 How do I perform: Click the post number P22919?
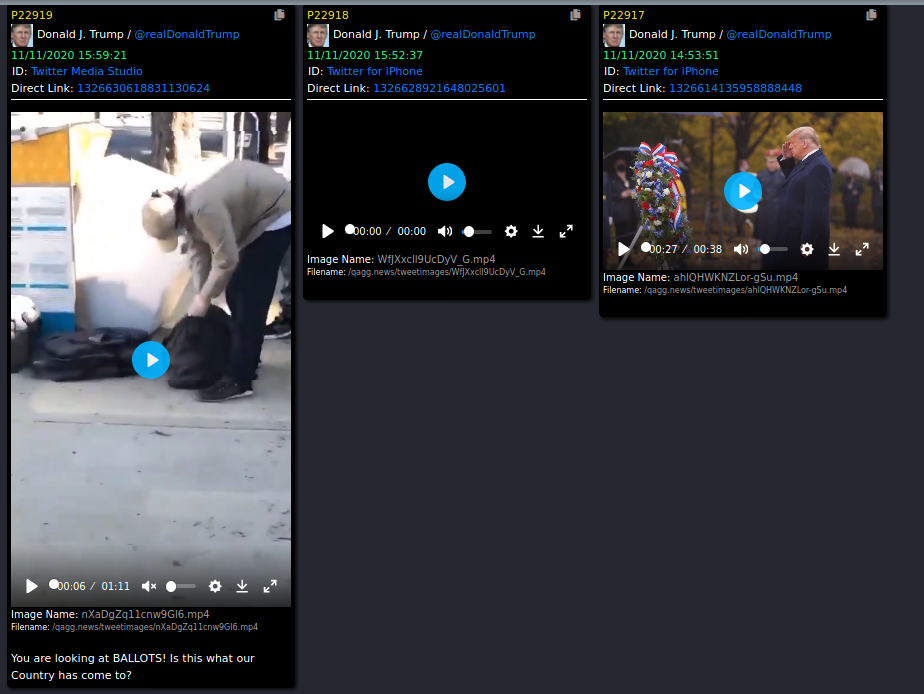[32, 15]
